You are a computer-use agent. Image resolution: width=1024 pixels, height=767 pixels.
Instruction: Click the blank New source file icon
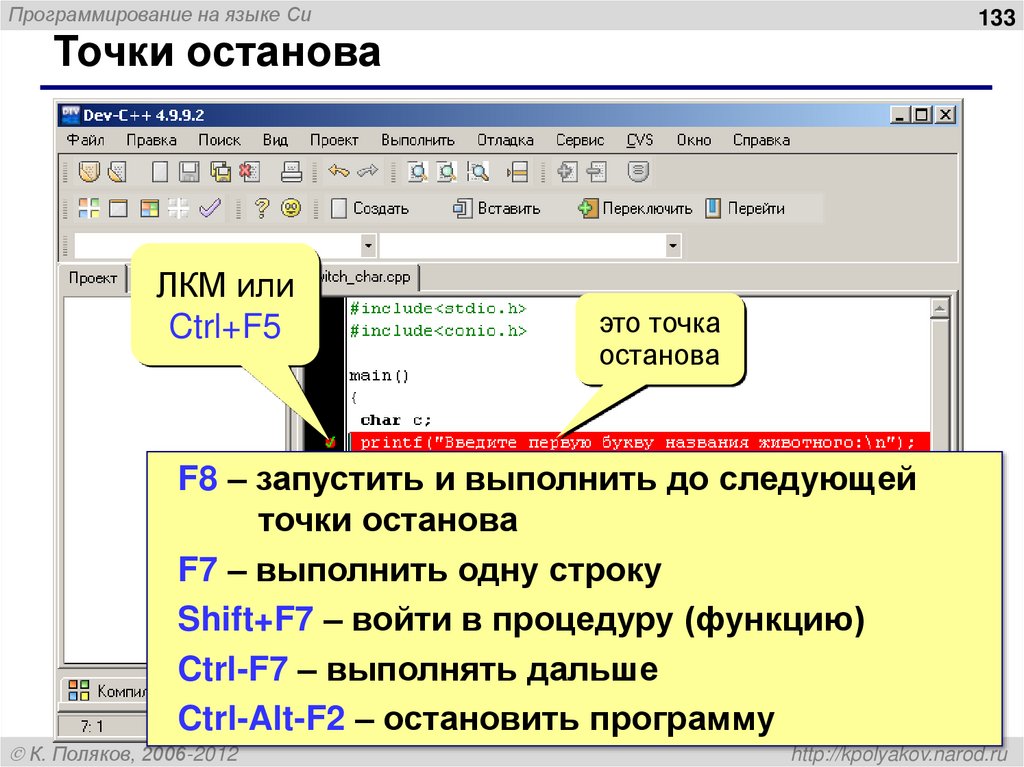(159, 172)
